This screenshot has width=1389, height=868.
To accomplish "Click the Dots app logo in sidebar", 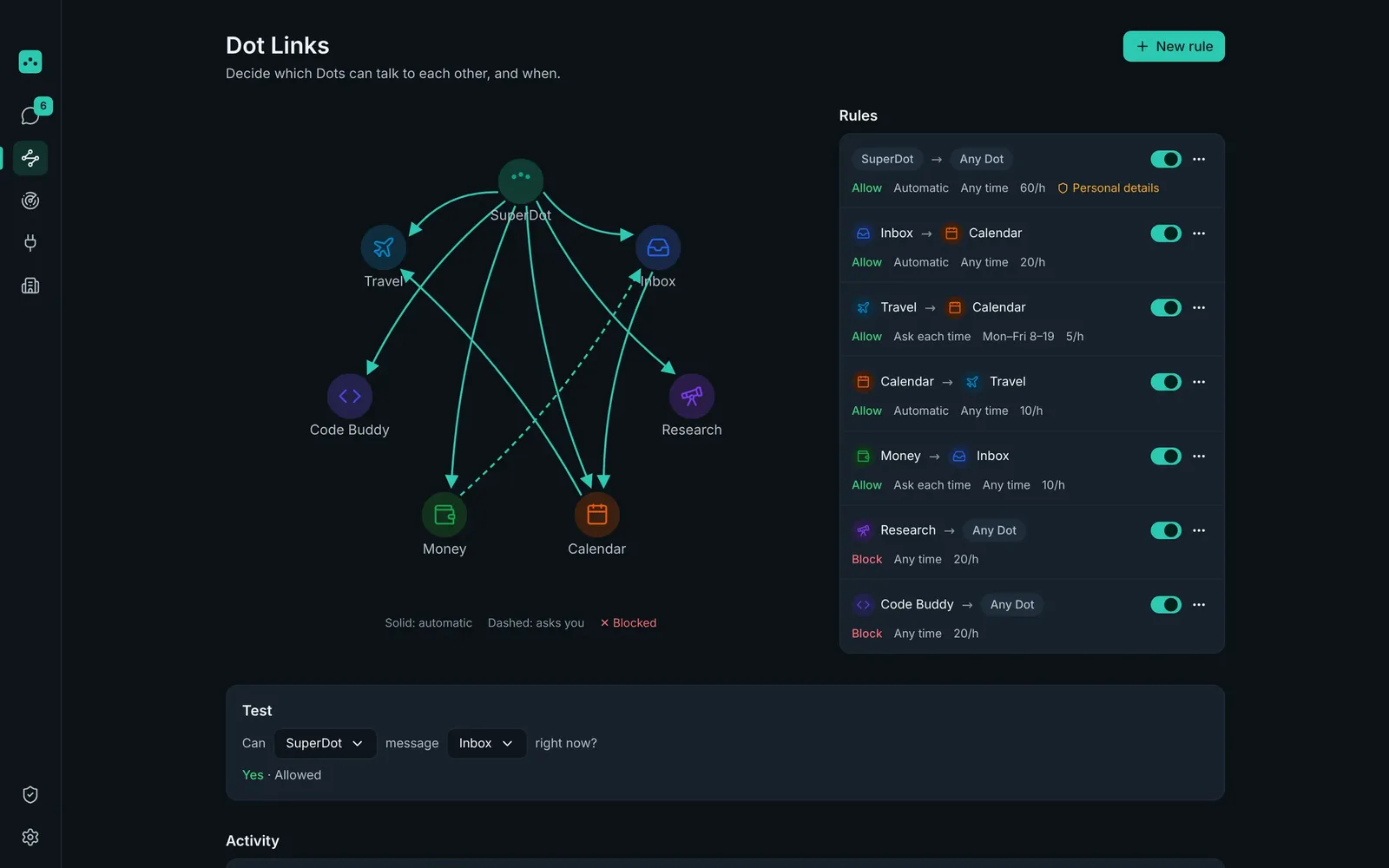I will pos(30,62).
